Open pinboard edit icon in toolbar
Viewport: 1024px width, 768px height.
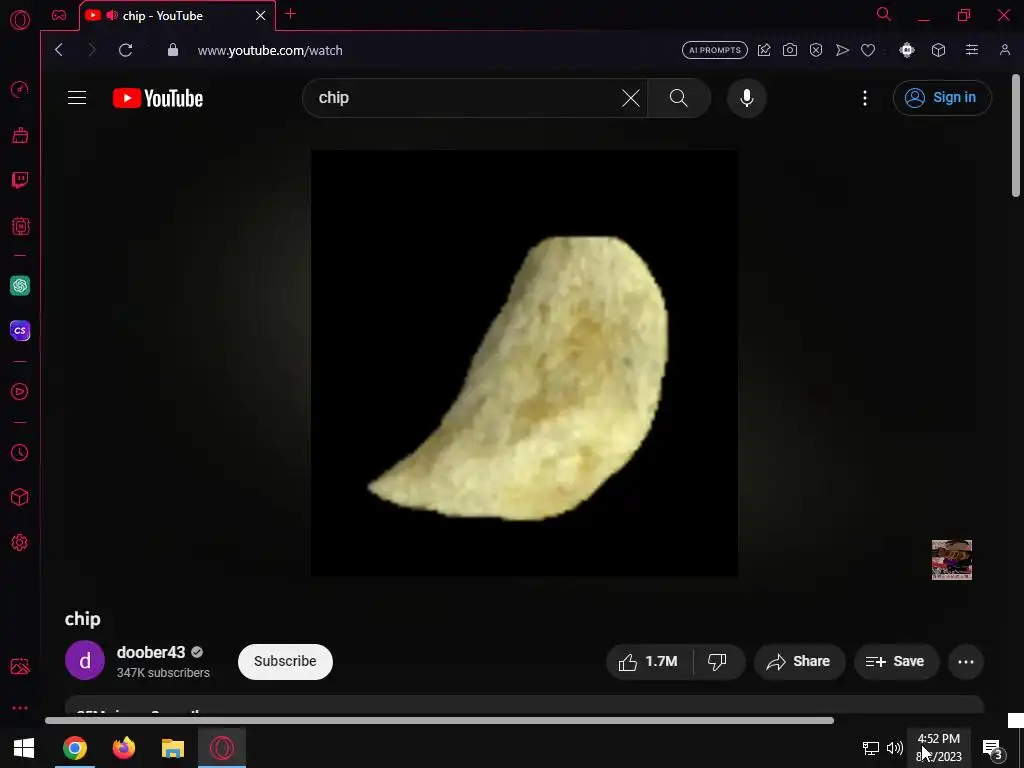click(763, 50)
